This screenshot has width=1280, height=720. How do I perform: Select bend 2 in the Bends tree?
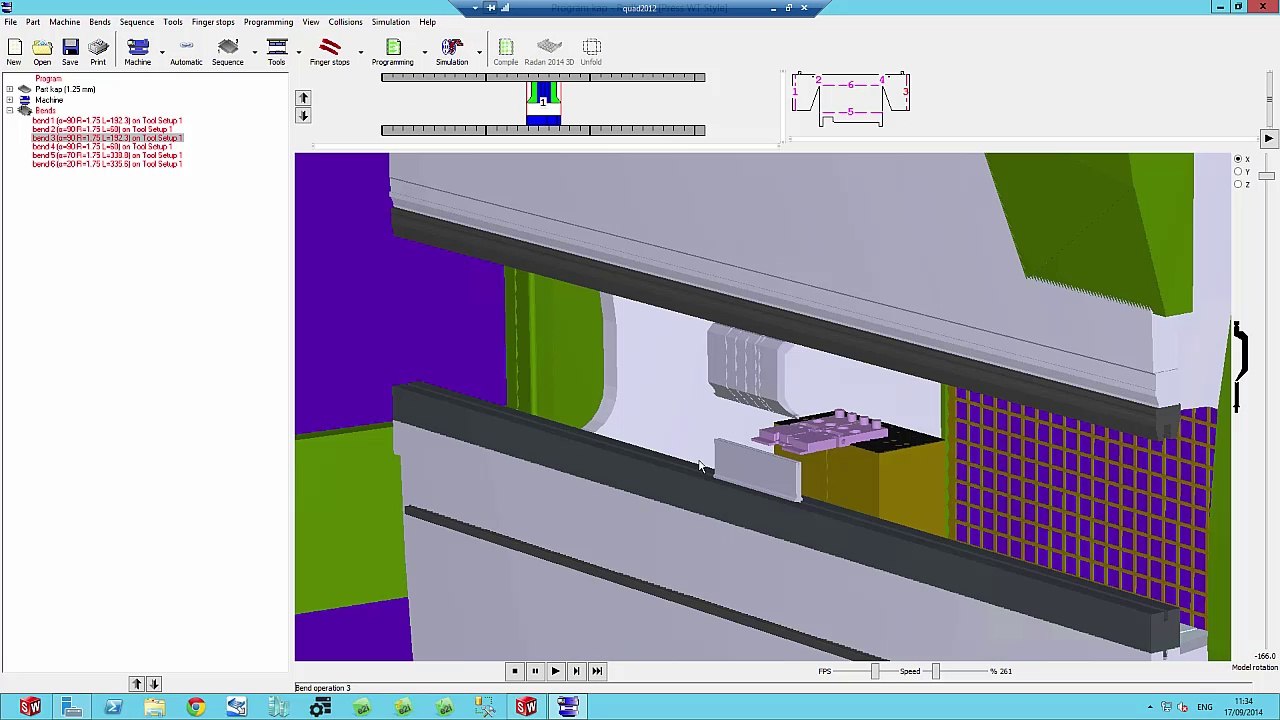103,129
